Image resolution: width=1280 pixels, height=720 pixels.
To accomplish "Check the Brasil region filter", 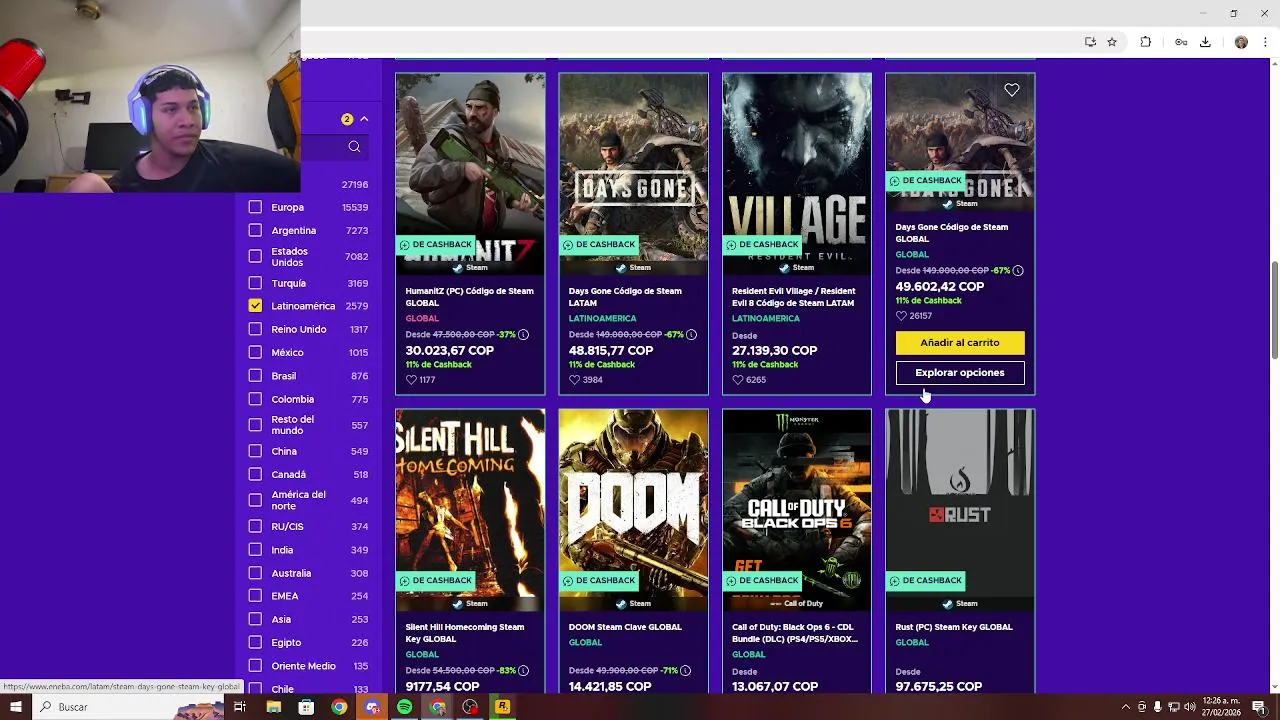I will pos(255,376).
